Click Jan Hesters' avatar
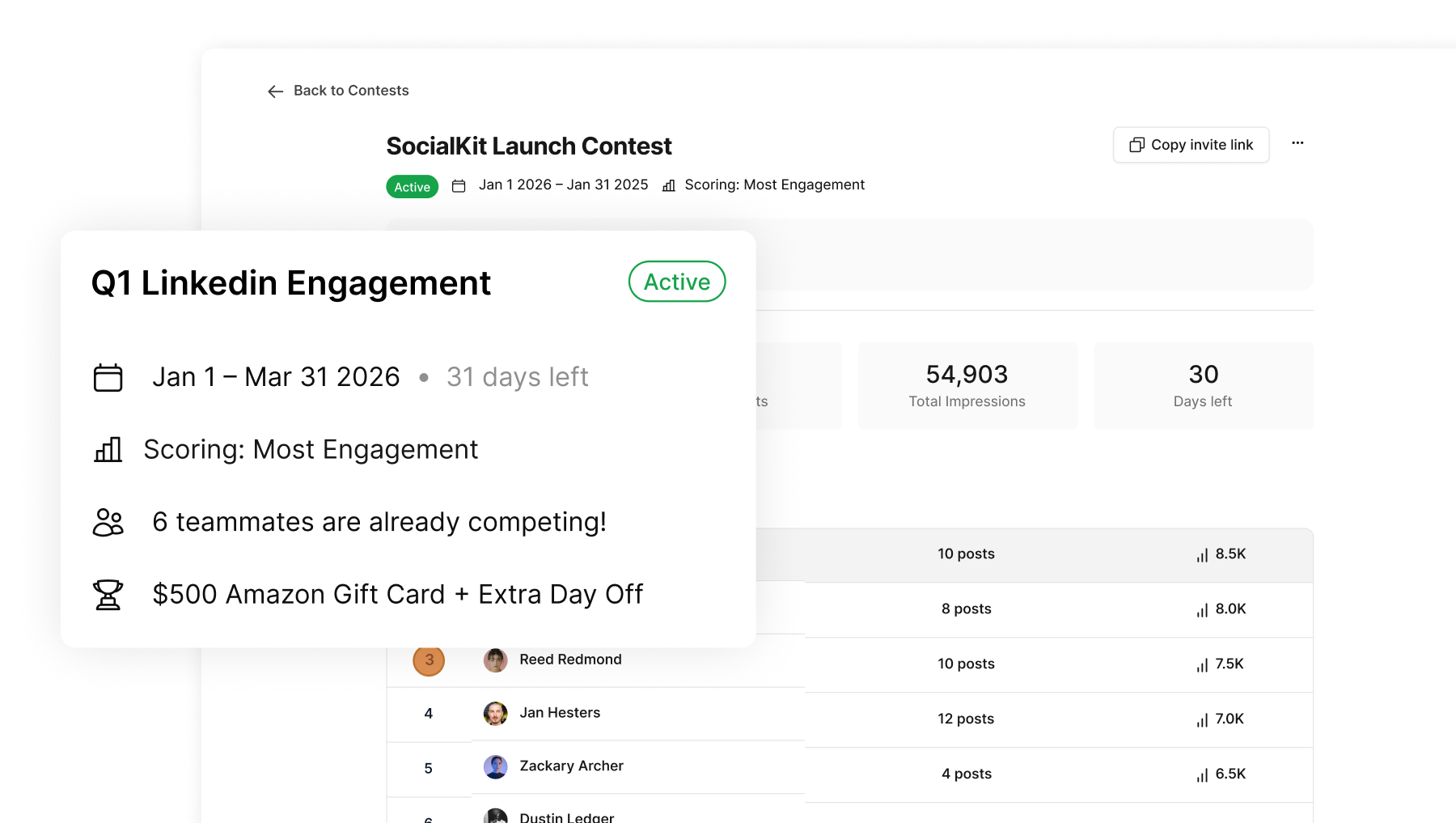Viewport: 1456px width, 823px height. tap(496, 714)
